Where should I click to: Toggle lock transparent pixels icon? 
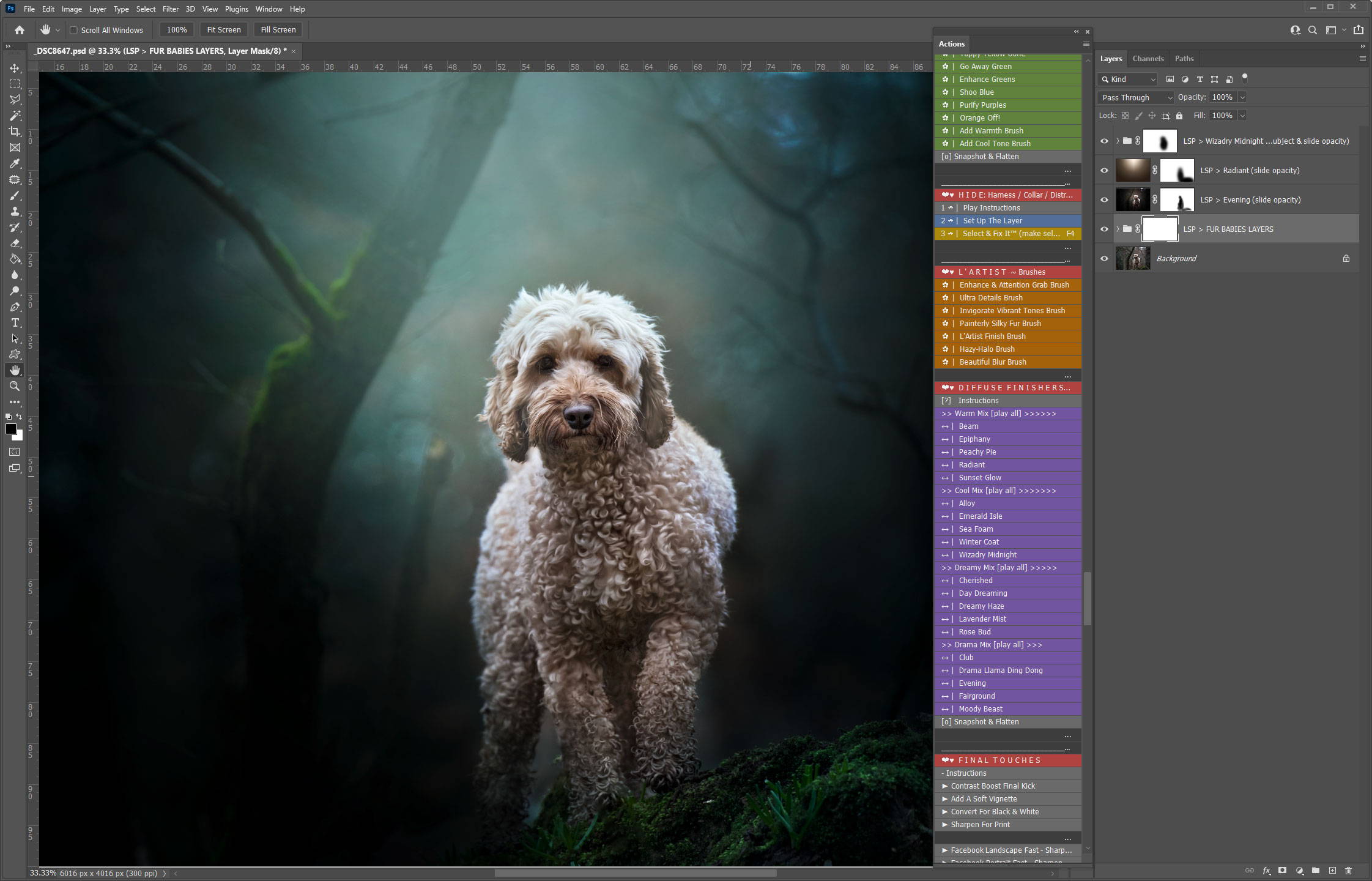pos(1125,116)
